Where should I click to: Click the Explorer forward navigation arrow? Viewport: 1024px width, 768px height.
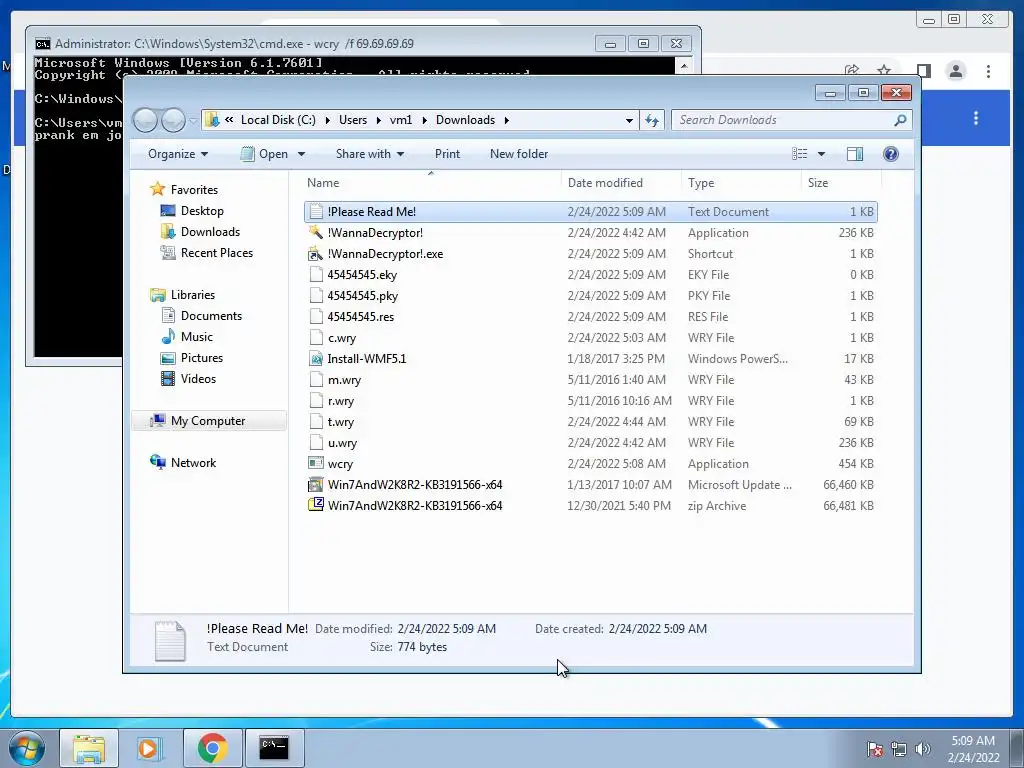pyautogui.click(x=173, y=120)
